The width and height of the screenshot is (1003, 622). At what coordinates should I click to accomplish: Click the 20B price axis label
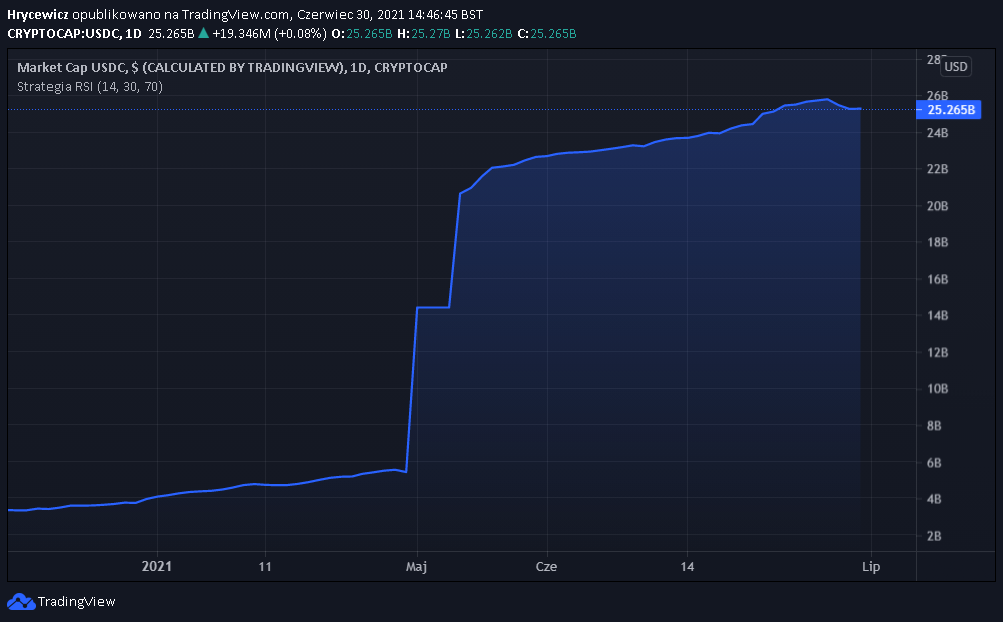pyautogui.click(x=937, y=206)
